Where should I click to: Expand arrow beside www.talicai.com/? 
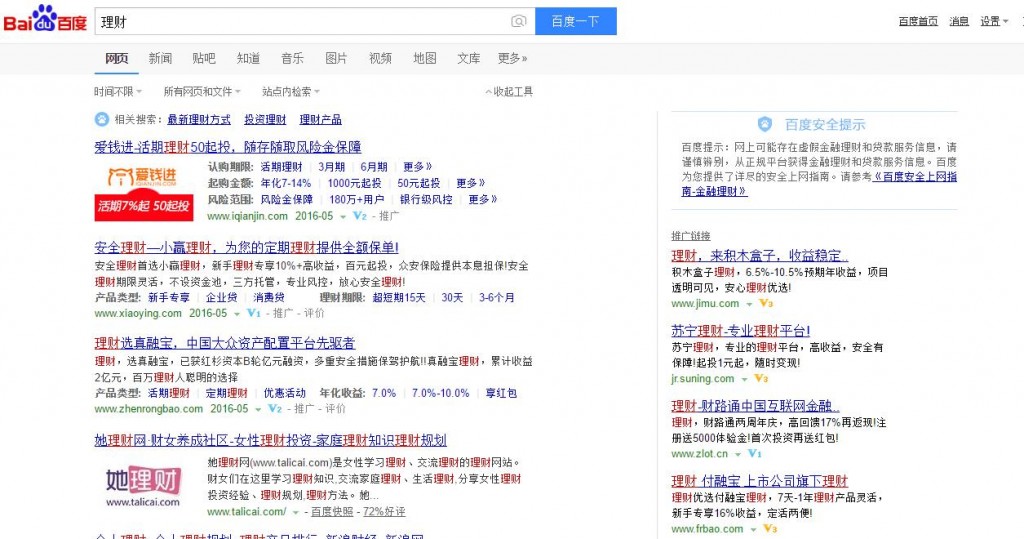tap(296, 513)
